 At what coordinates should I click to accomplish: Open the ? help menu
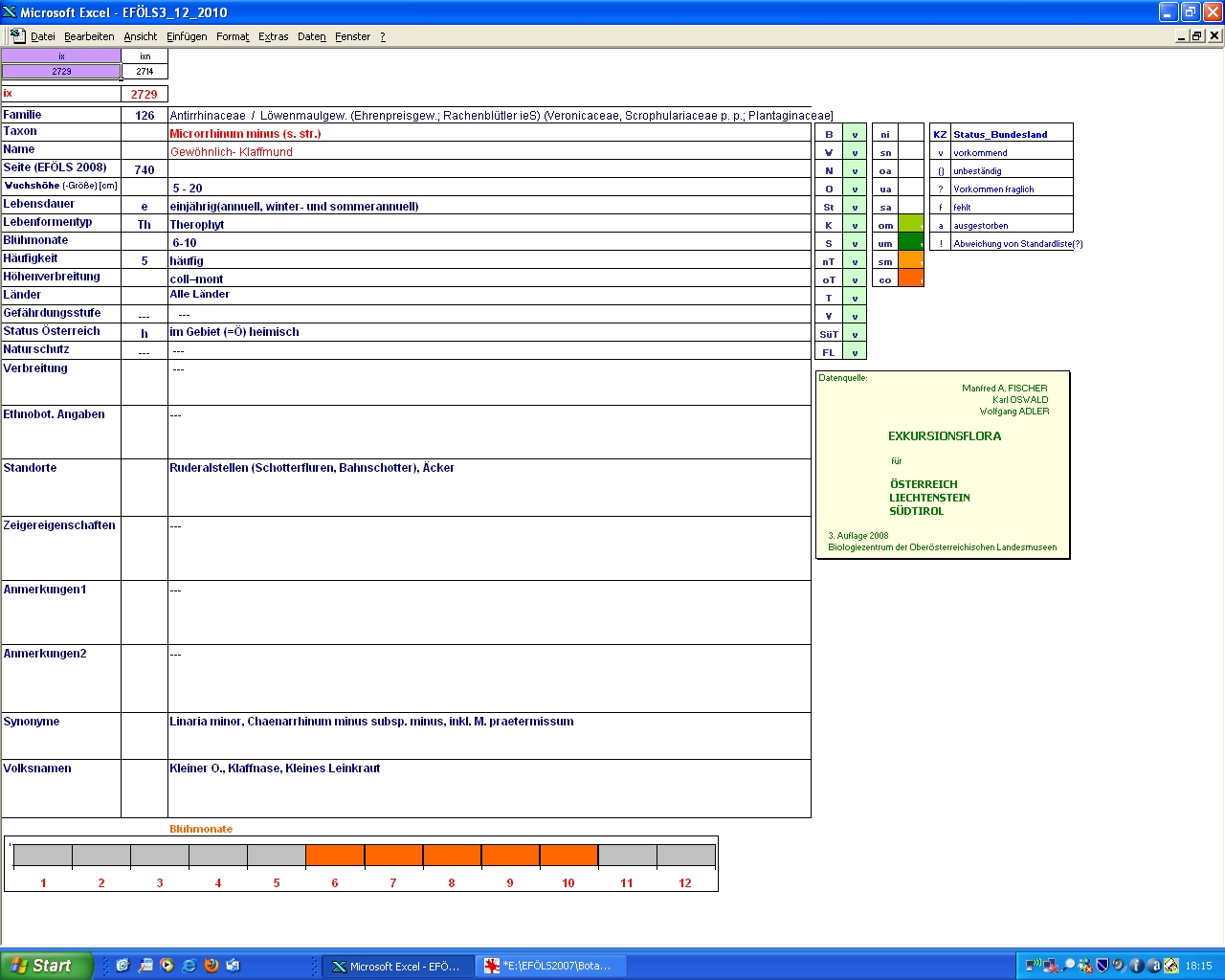pyautogui.click(x=383, y=36)
